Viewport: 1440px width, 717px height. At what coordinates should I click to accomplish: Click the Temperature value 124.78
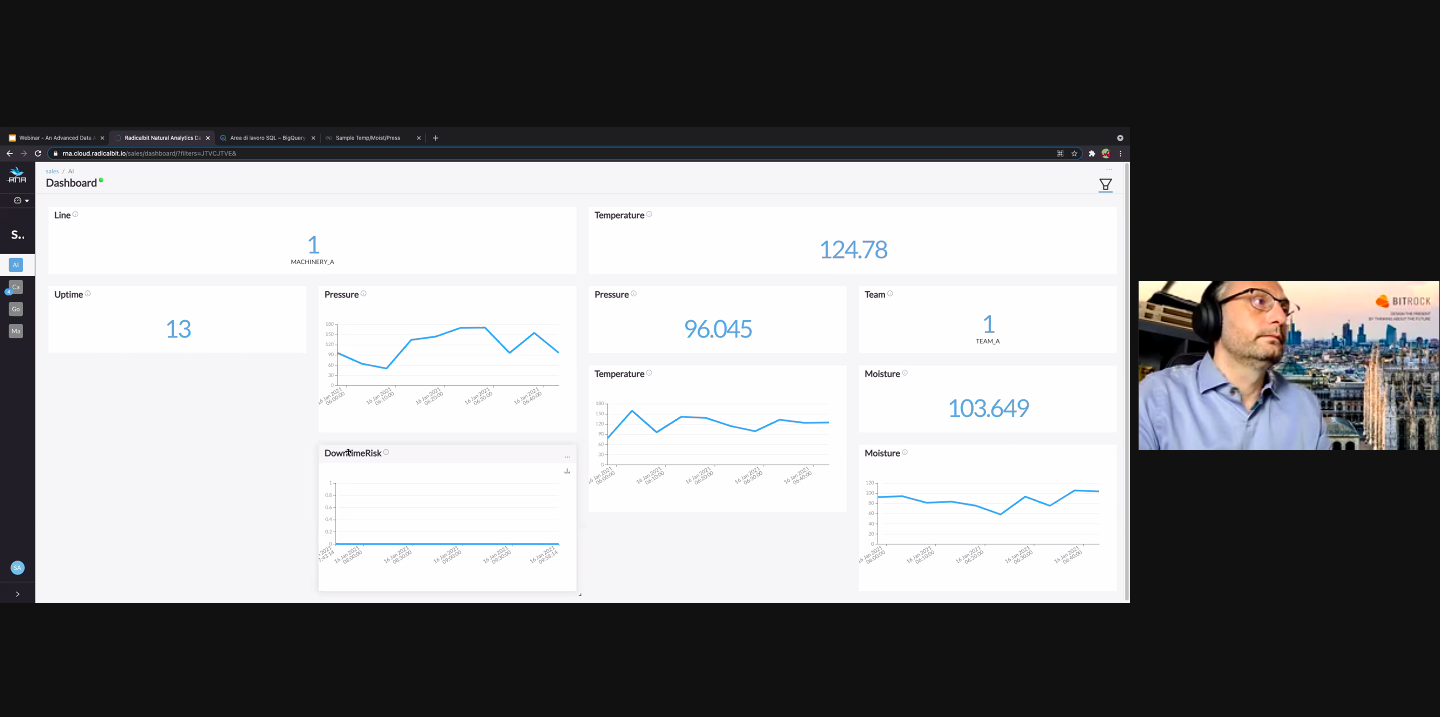tap(853, 250)
